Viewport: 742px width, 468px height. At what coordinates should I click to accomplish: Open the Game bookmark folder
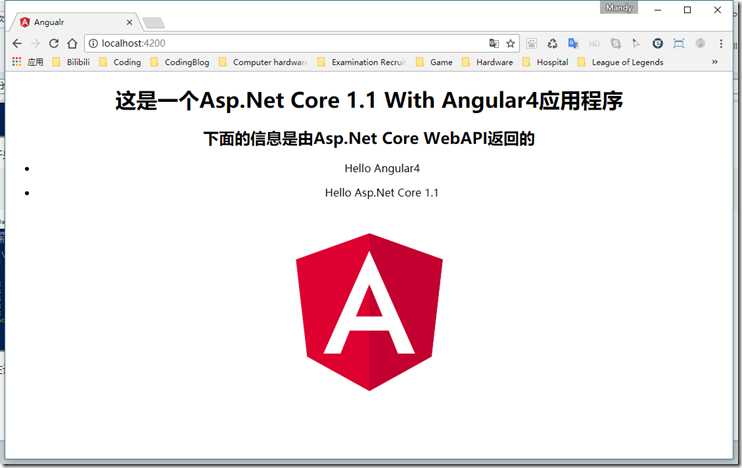[x=434, y=62]
